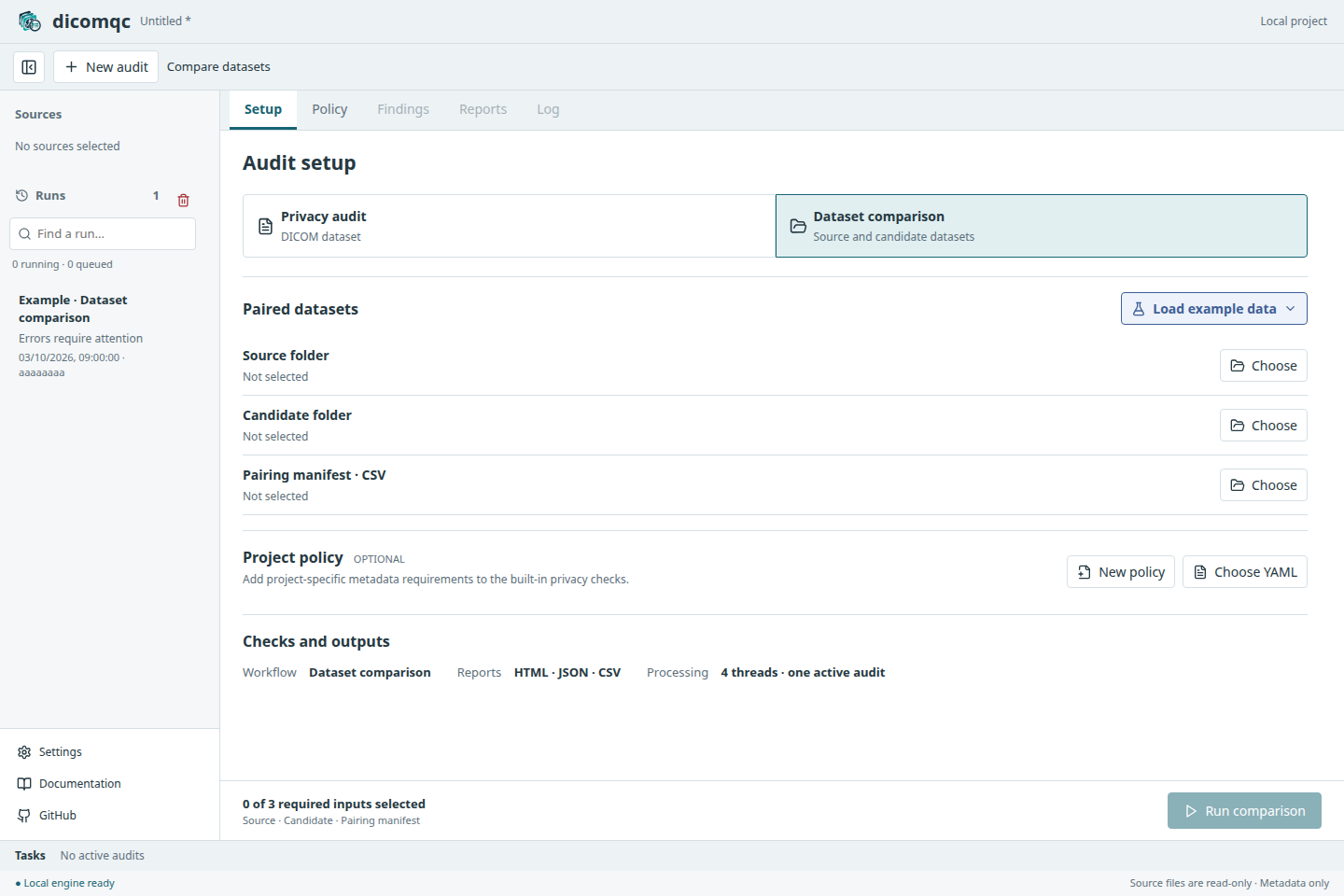The height and width of the screenshot is (896, 1344).
Task: Choose the Candidate folder
Action: [x=1263, y=426]
